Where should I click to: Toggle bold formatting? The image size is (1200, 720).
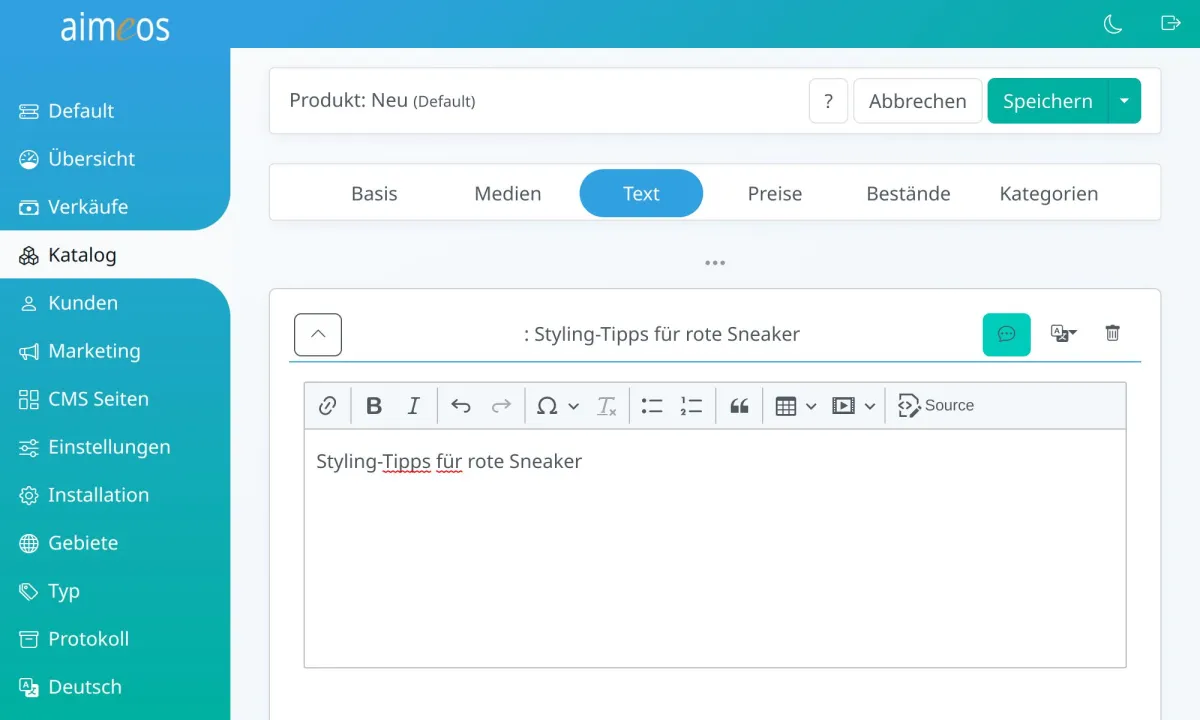(x=373, y=405)
